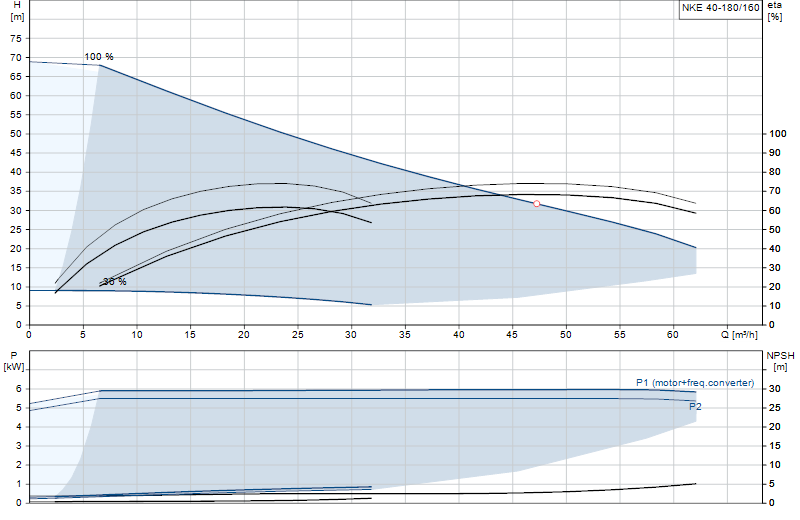Click the P1 (motor+freq.converter) curve label
800x520 pixels.
coord(695,383)
